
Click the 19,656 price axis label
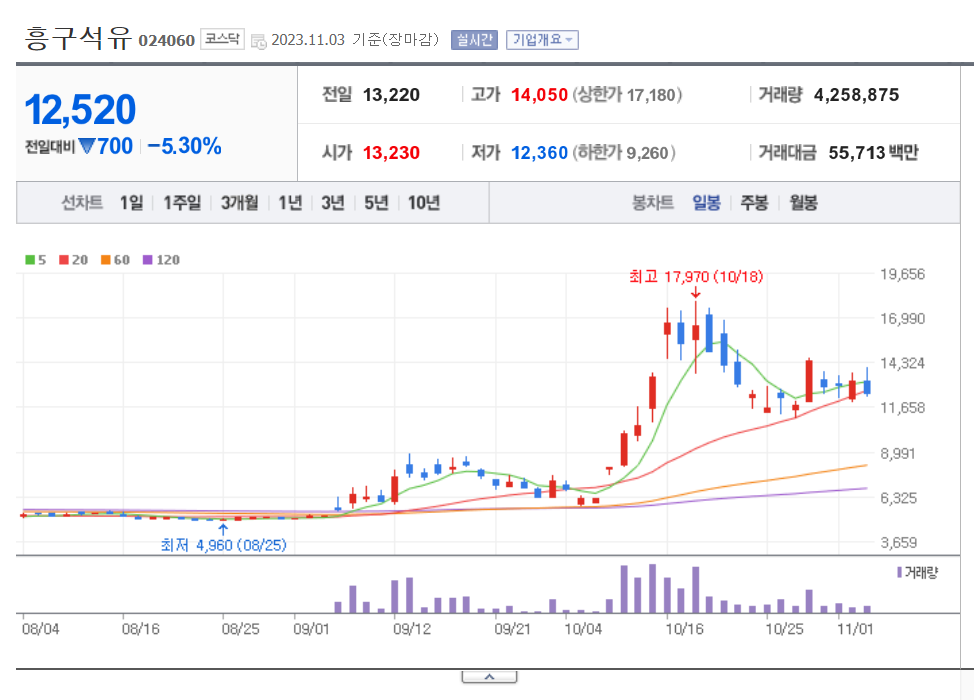(x=903, y=274)
